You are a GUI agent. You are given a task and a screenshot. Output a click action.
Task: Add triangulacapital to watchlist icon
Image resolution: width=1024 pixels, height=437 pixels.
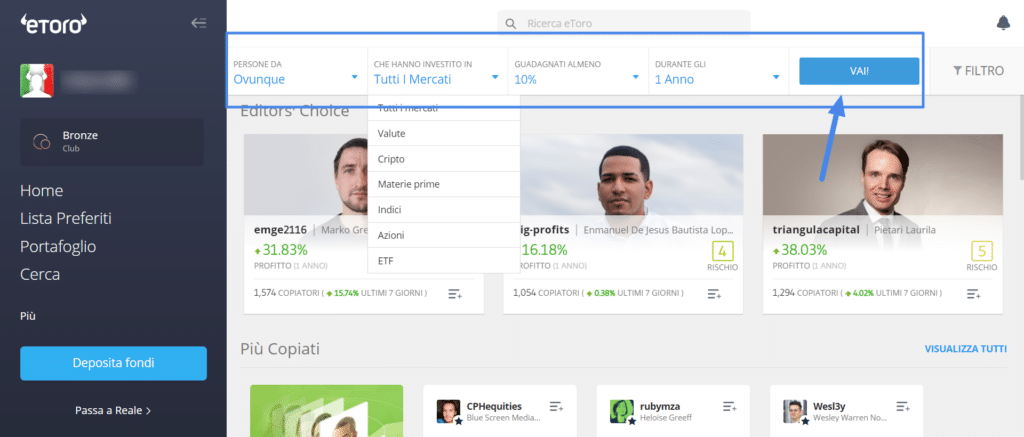tap(974, 294)
